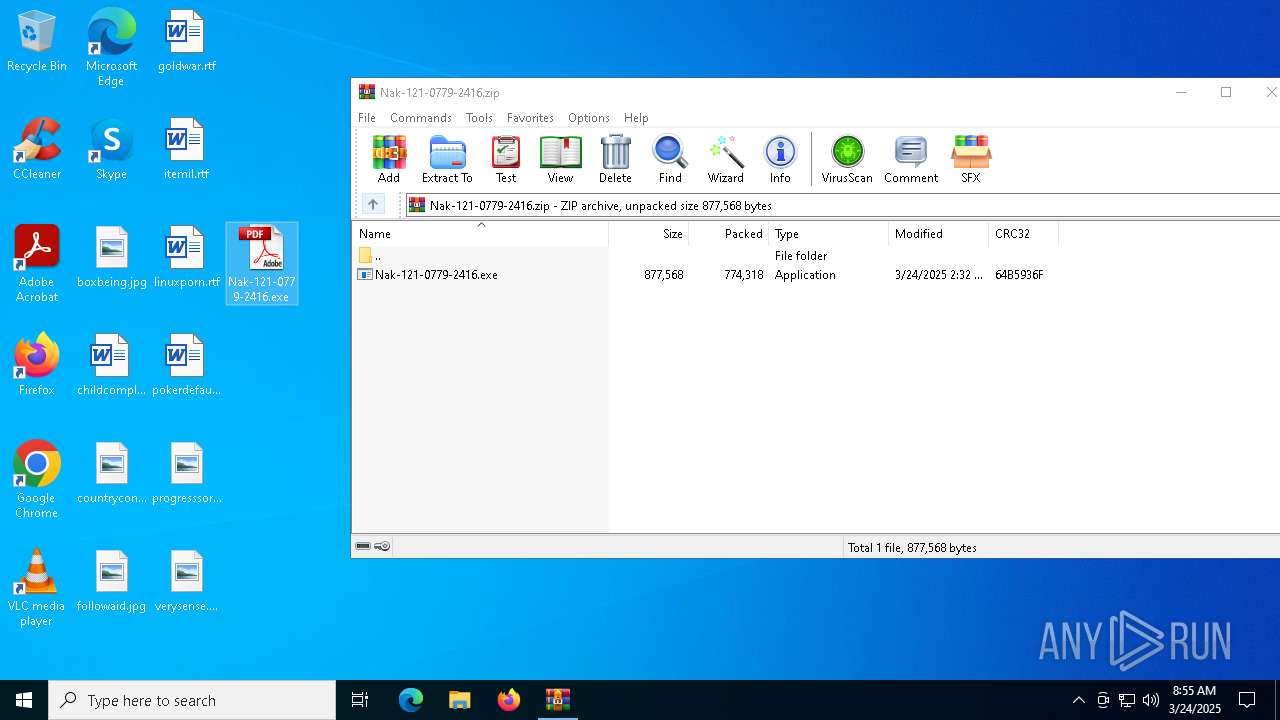
Task: Click the archive path address field
Action: 842,205
